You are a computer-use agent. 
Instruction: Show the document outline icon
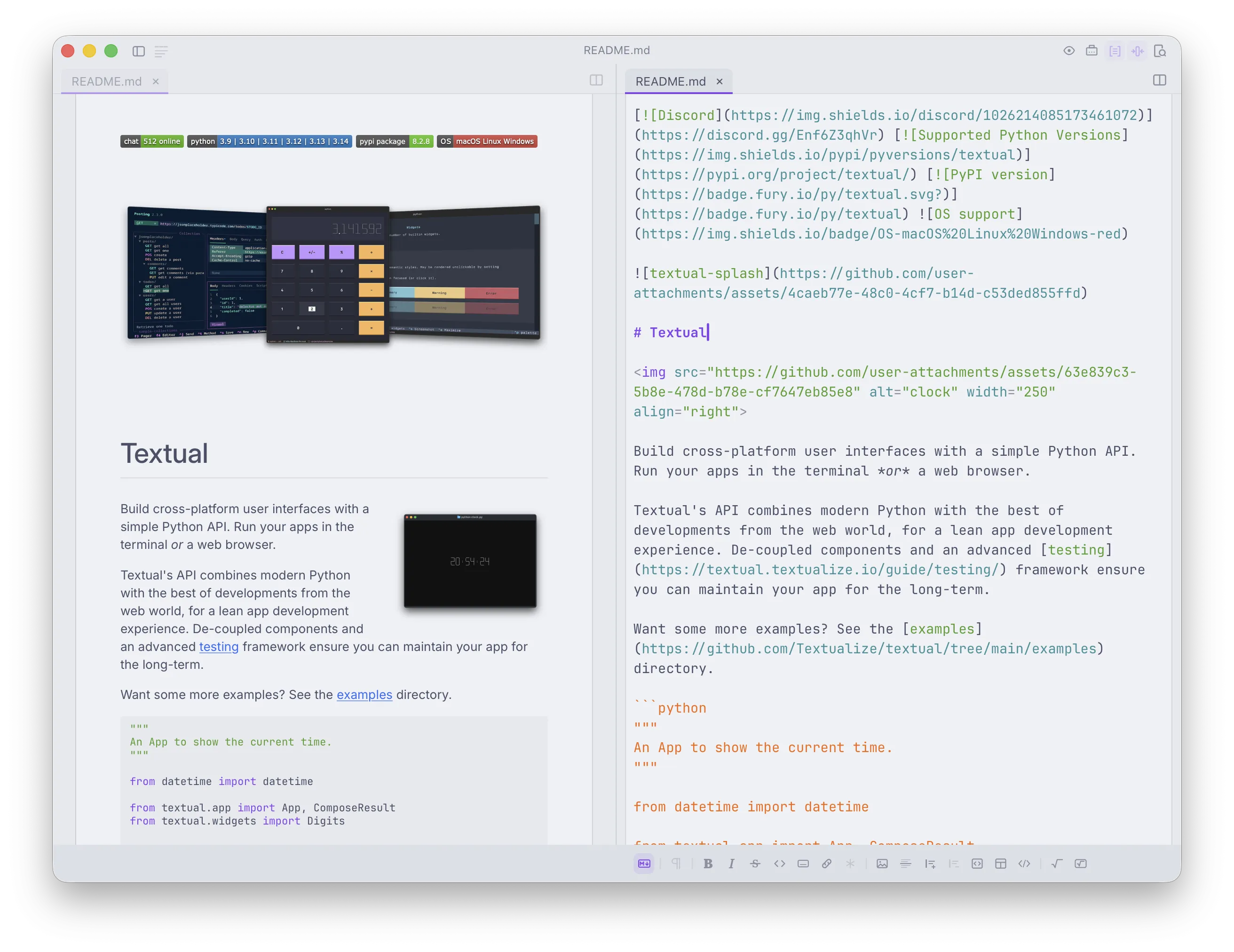pyautogui.click(x=161, y=51)
